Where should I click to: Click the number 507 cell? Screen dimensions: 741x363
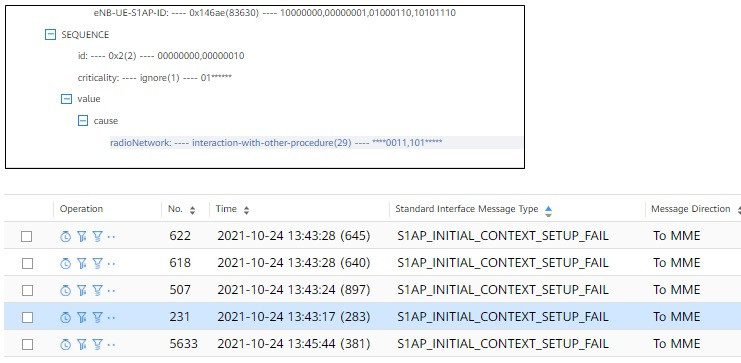pyautogui.click(x=180, y=290)
